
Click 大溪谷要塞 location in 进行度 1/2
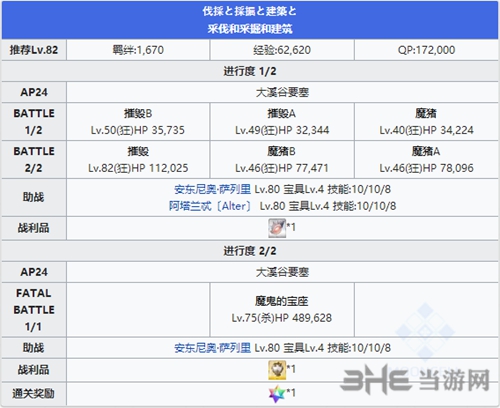click(282, 92)
